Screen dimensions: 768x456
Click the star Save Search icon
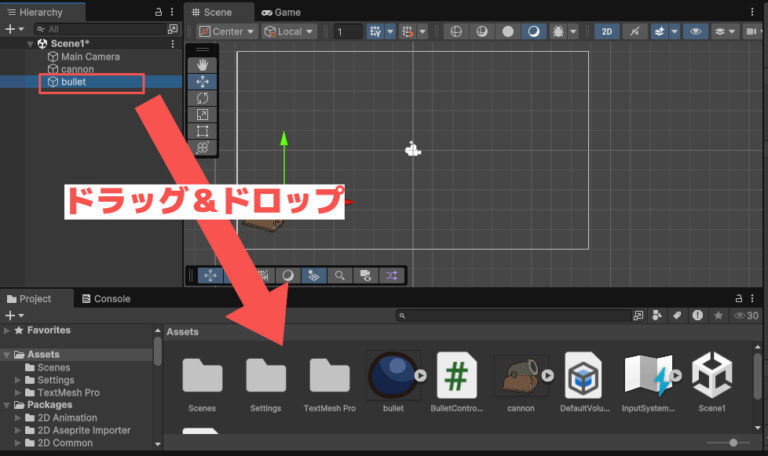click(x=718, y=315)
